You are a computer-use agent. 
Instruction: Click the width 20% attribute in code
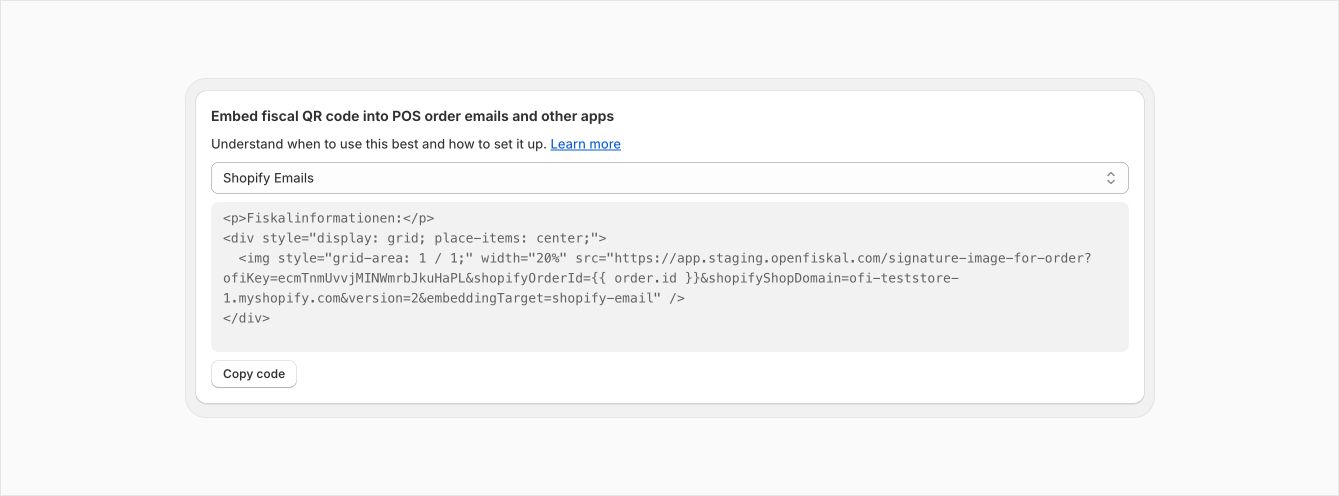coord(529,258)
